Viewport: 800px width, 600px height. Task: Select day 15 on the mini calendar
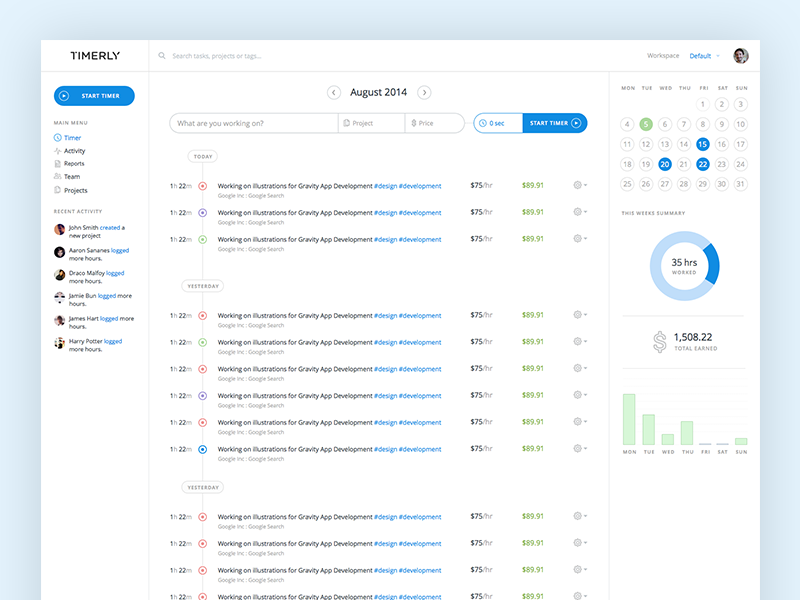(x=702, y=145)
